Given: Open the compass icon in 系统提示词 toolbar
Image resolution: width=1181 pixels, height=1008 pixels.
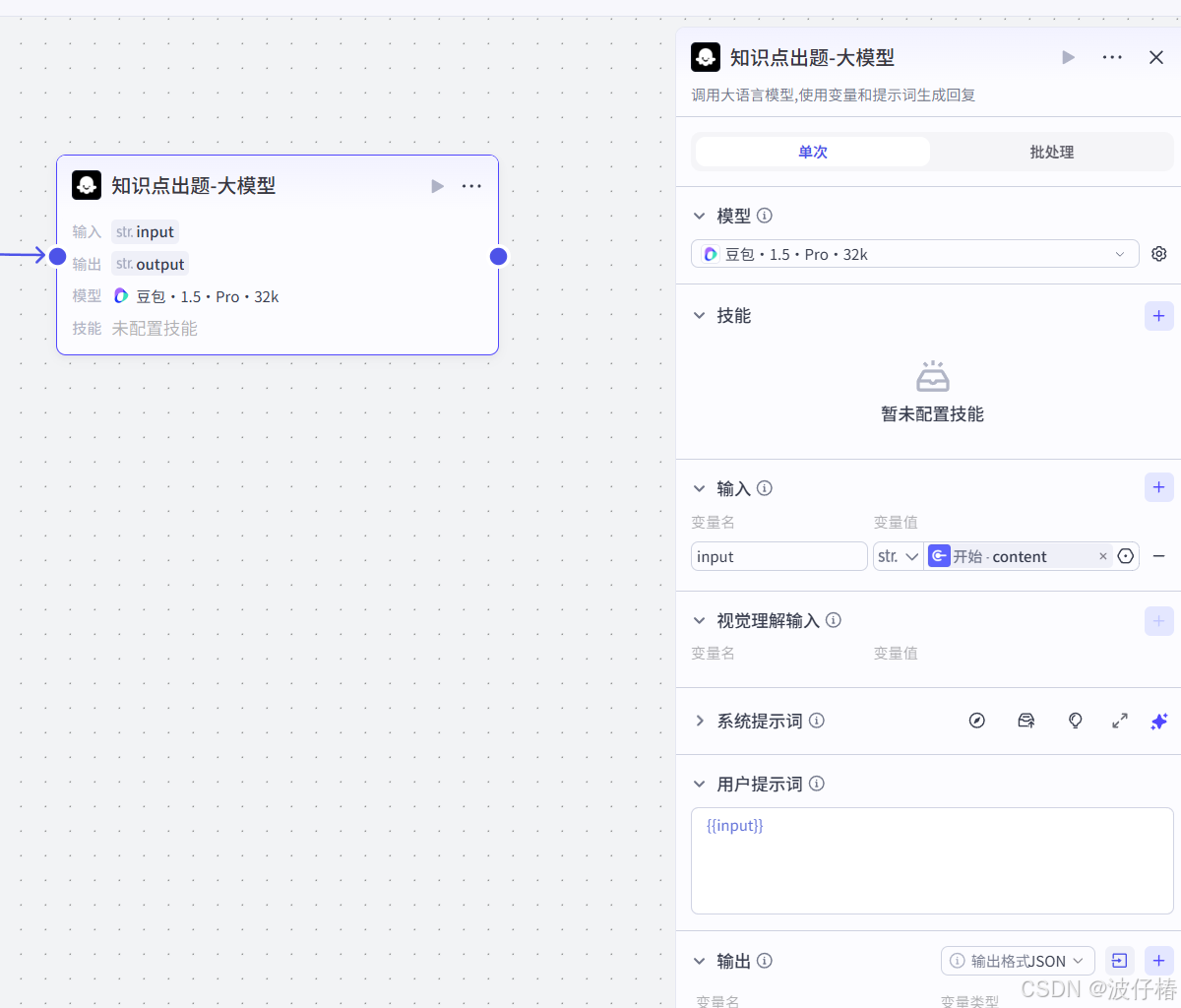Looking at the screenshot, I should (977, 721).
